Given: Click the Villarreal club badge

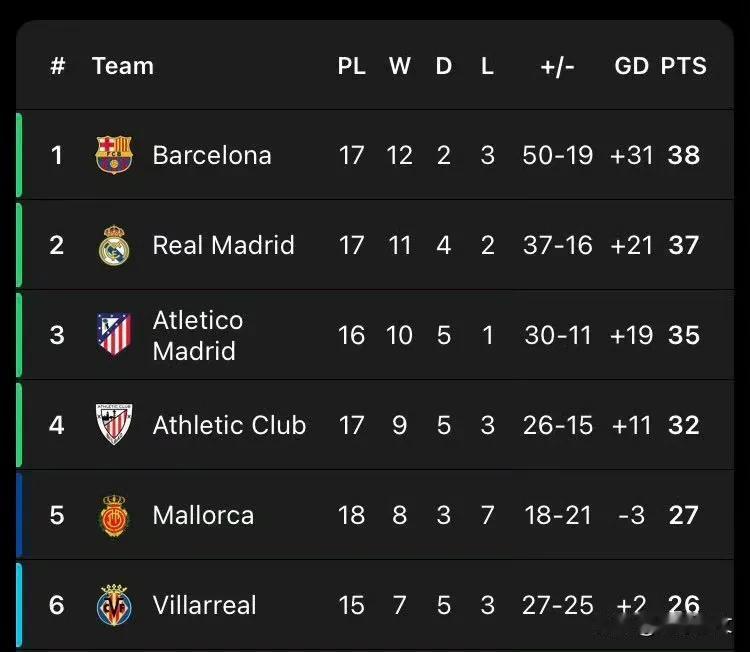Looking at the screenshot, I should coord(114,605).
